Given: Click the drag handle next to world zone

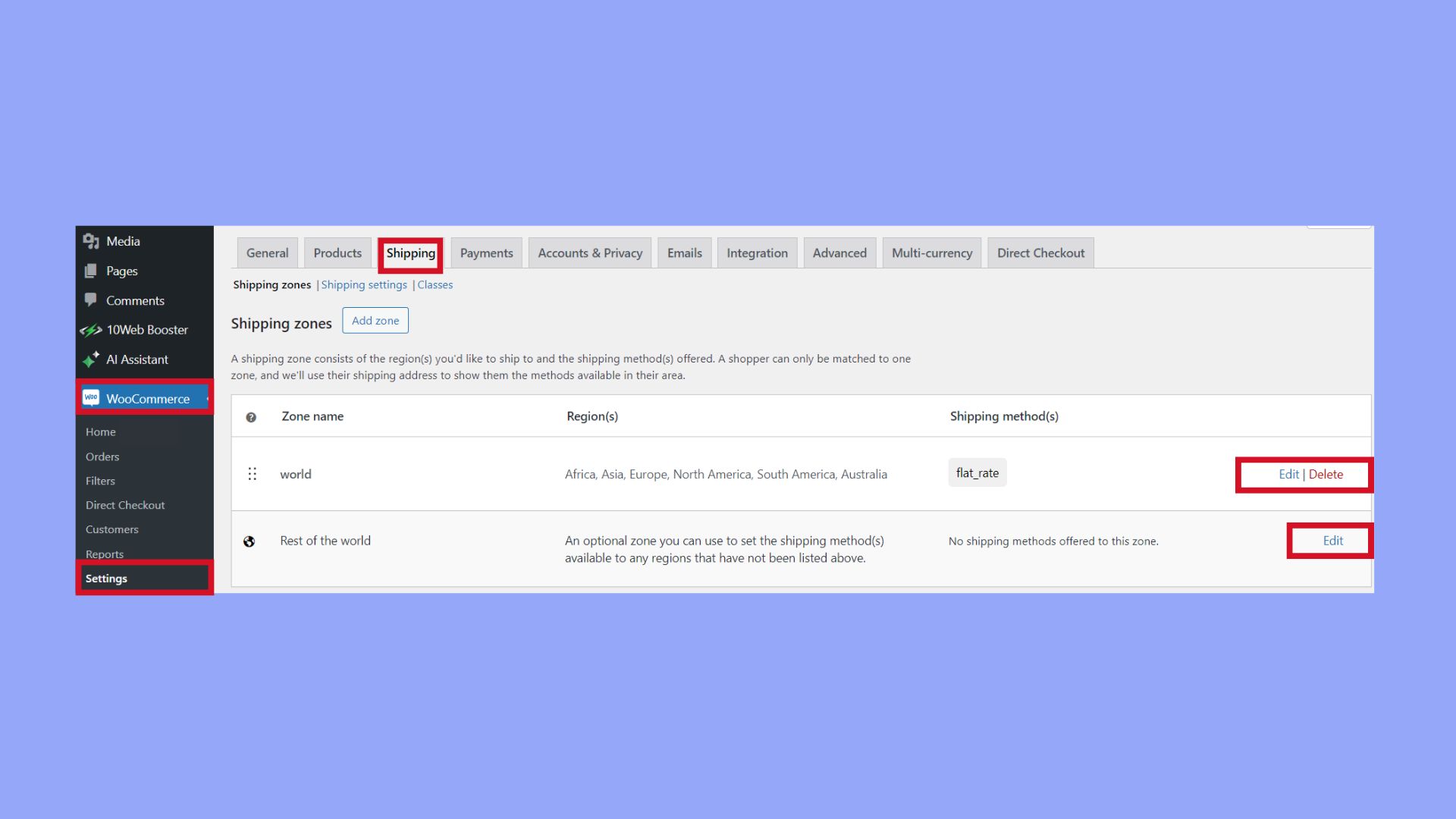Looking at the screenshot, I should (253, 474).
